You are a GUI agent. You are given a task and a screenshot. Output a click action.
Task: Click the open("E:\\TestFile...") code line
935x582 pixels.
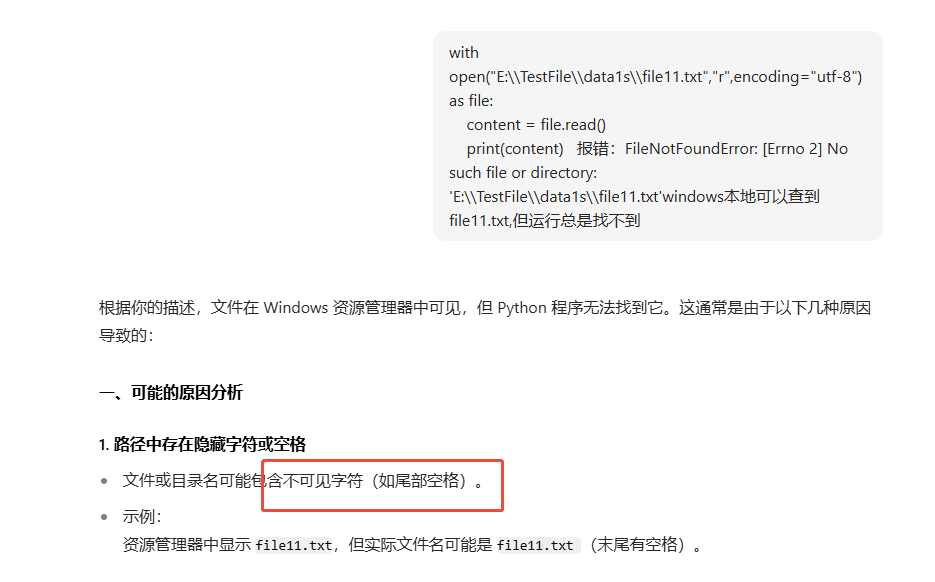tap(655, 77)
